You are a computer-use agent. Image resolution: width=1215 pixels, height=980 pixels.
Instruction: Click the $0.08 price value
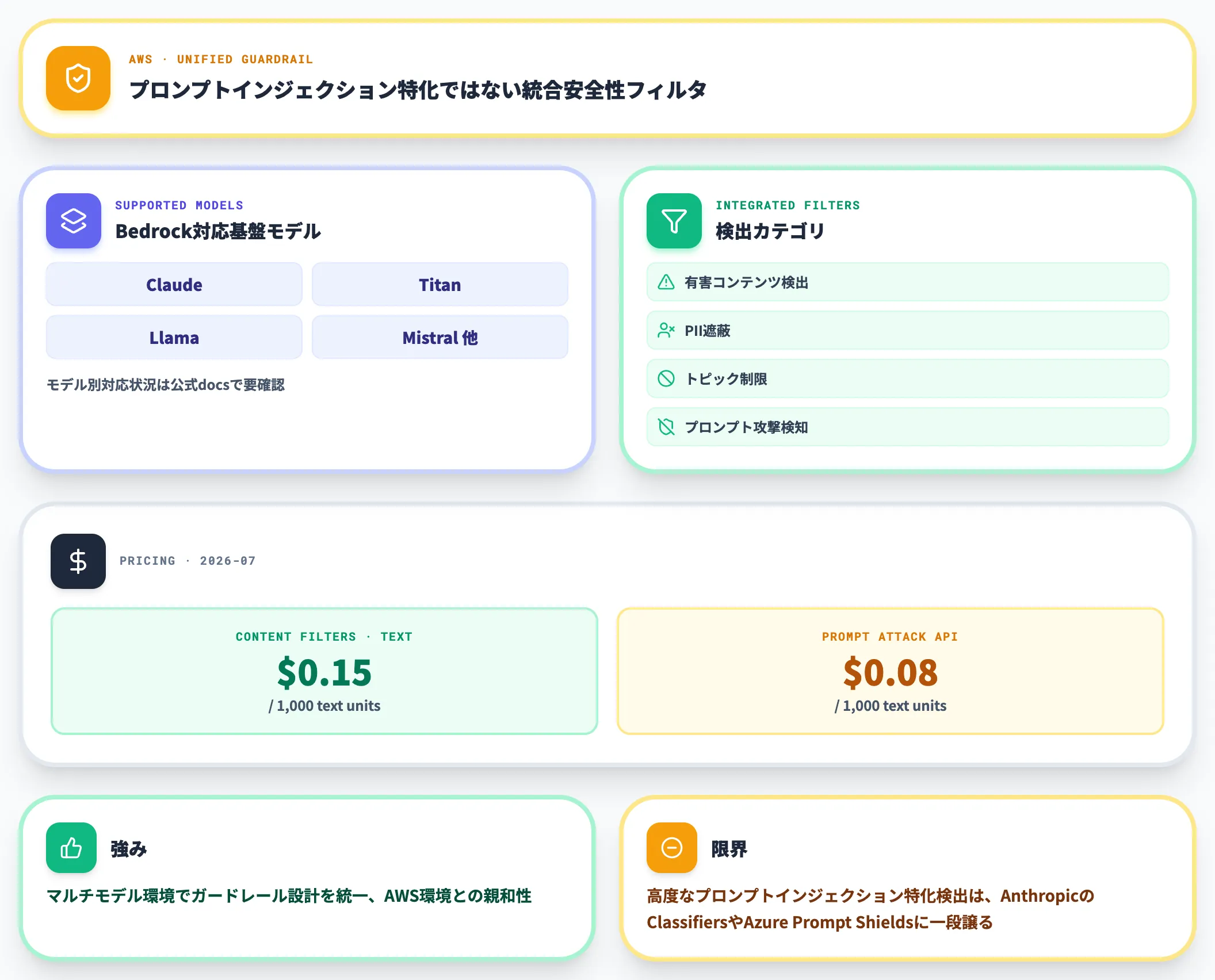pos(891,672)
